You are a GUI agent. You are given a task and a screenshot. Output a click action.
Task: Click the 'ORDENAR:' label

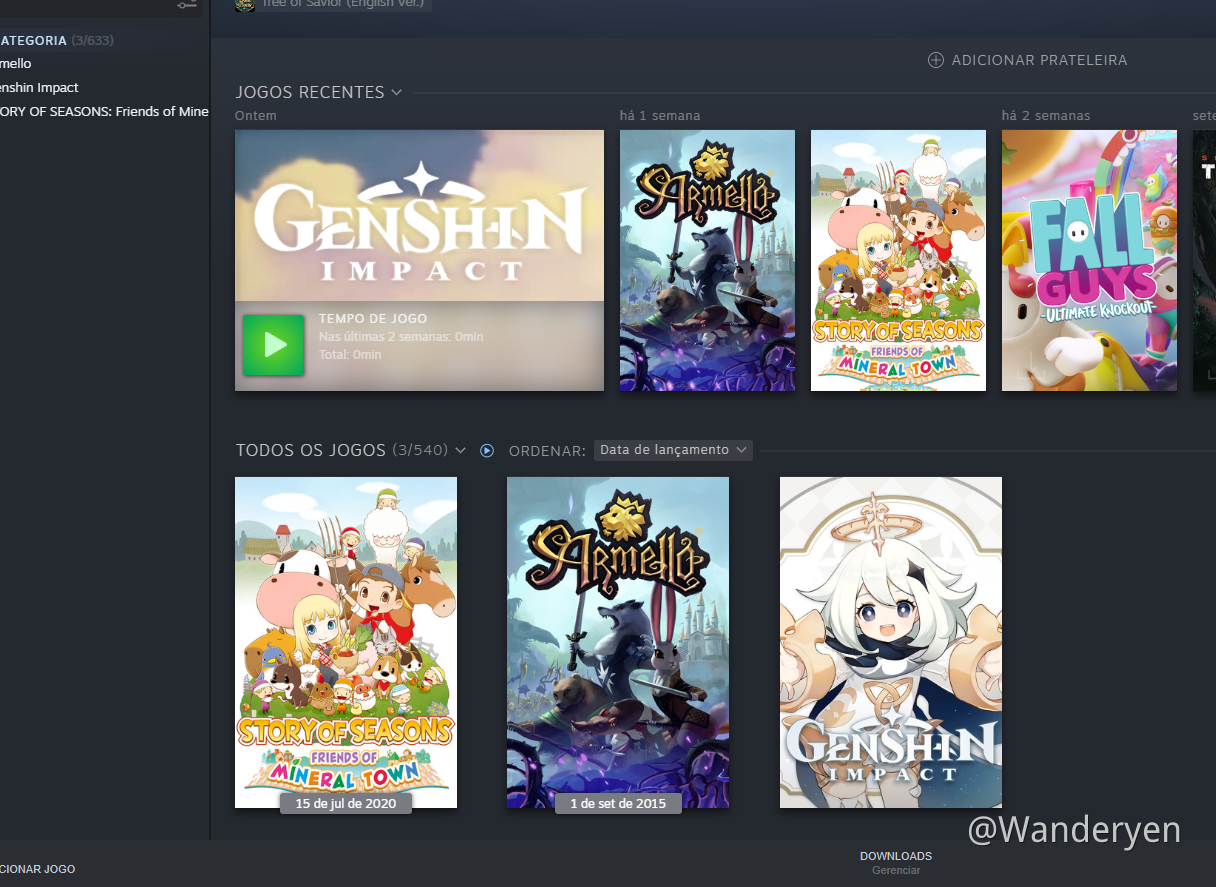(x=547, y=451)
